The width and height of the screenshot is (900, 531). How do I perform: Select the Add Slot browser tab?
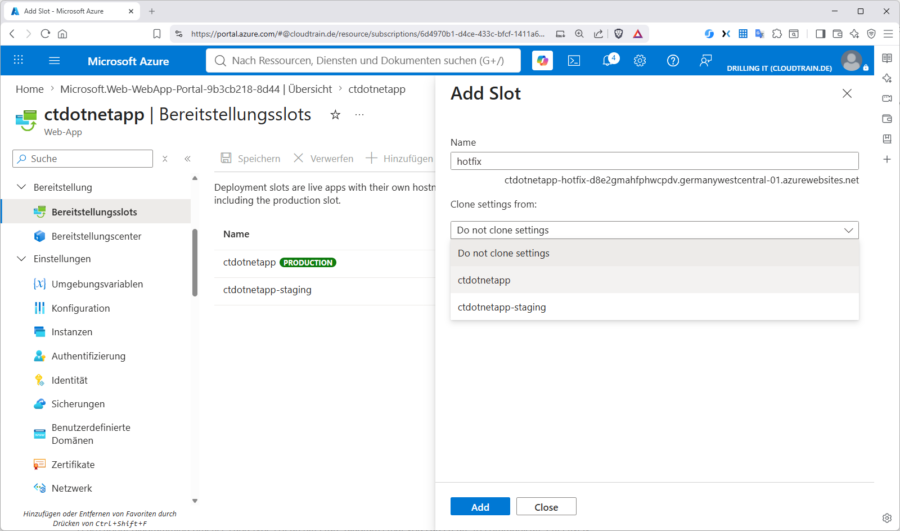pos(72,11)
